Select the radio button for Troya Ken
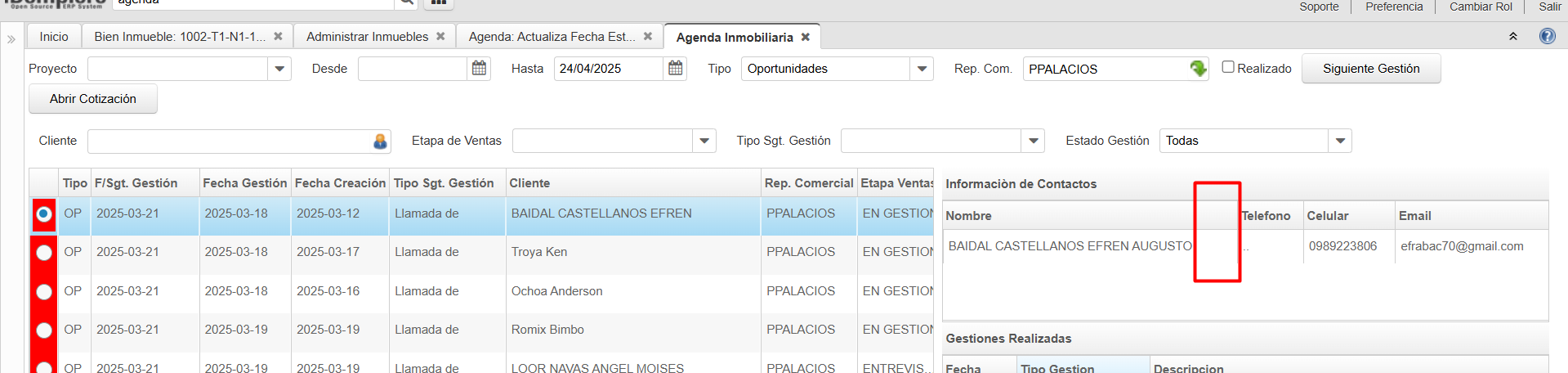This screenshot has width=1568, height=373. pos(44,253)
